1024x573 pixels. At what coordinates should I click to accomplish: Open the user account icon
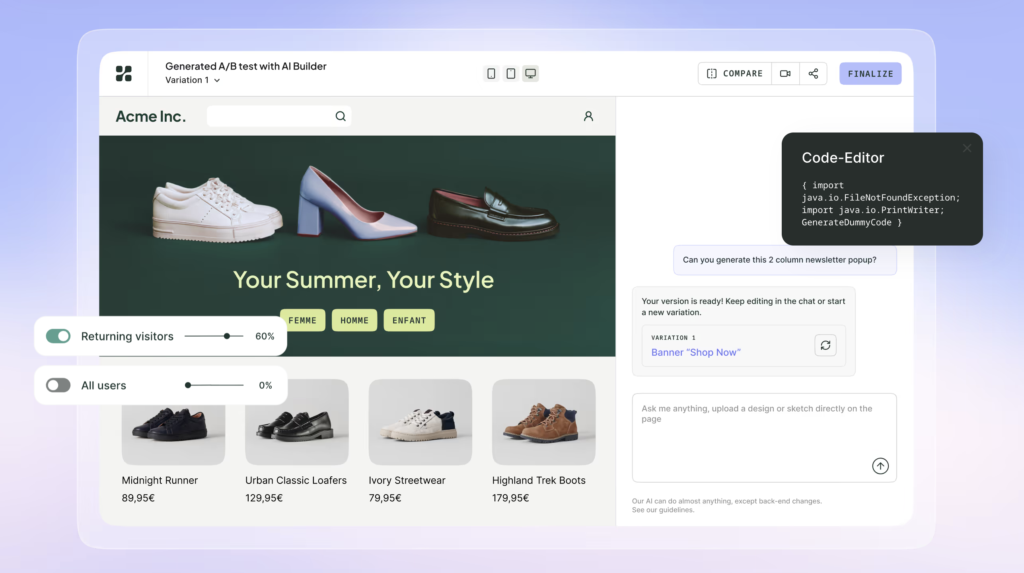tap(588, 116)
